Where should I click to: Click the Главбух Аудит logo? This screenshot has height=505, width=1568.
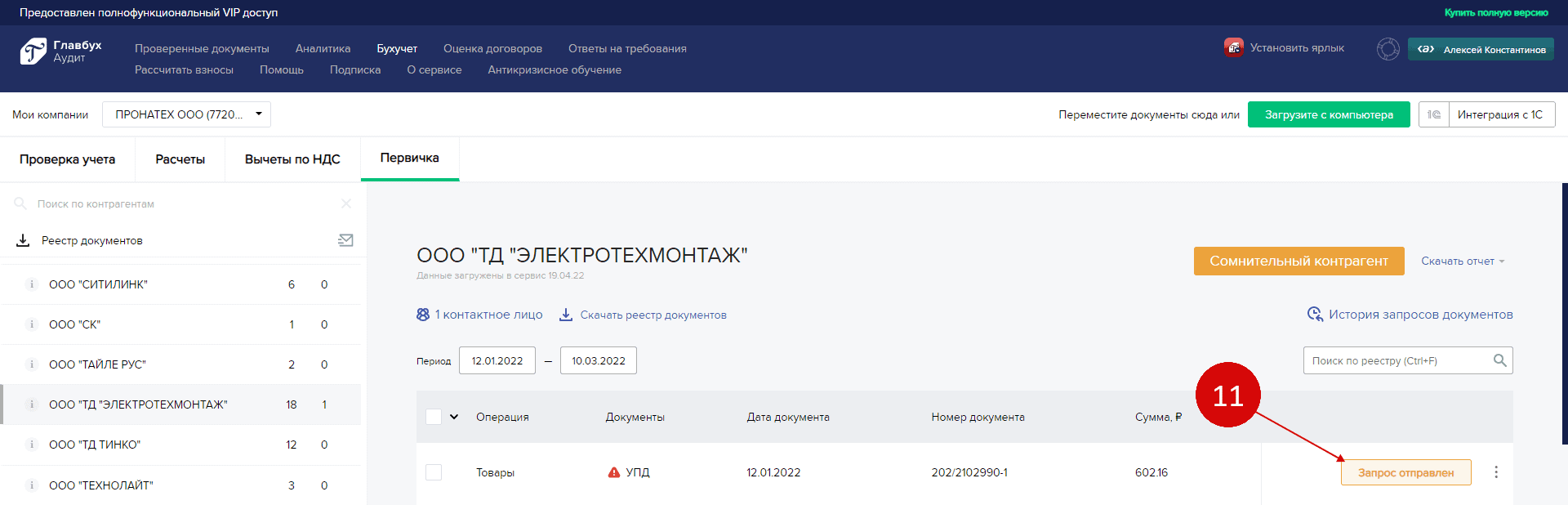pos(60,51)
